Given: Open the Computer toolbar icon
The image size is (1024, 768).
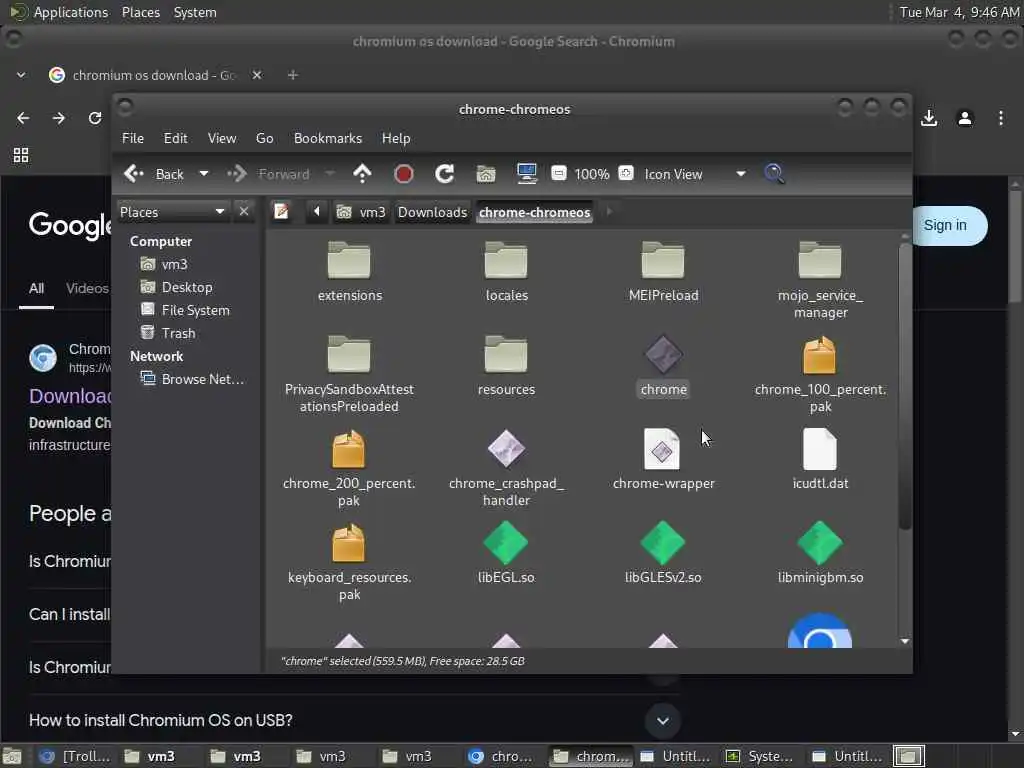Looking at the screenshot, I should 526,174.
